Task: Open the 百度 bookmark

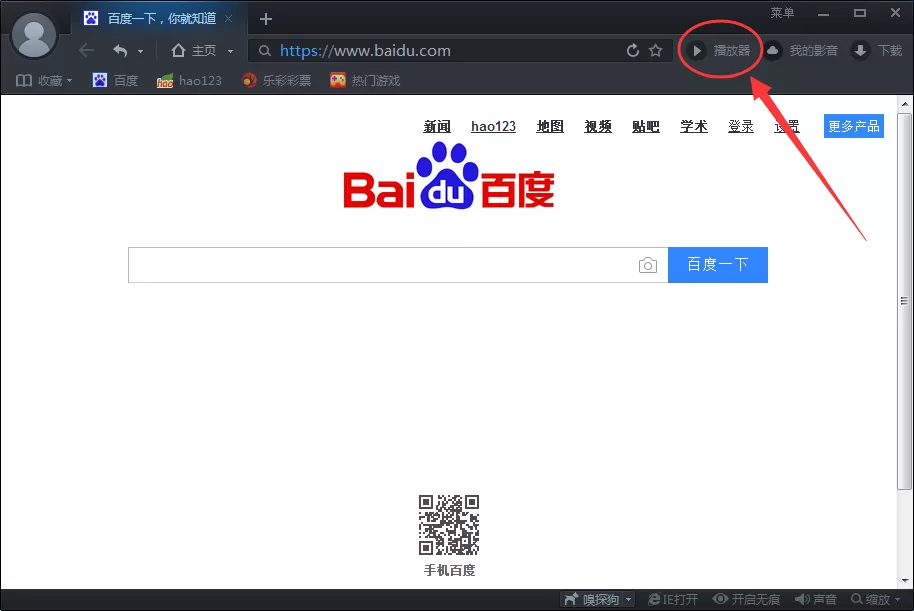Action: 115,80
